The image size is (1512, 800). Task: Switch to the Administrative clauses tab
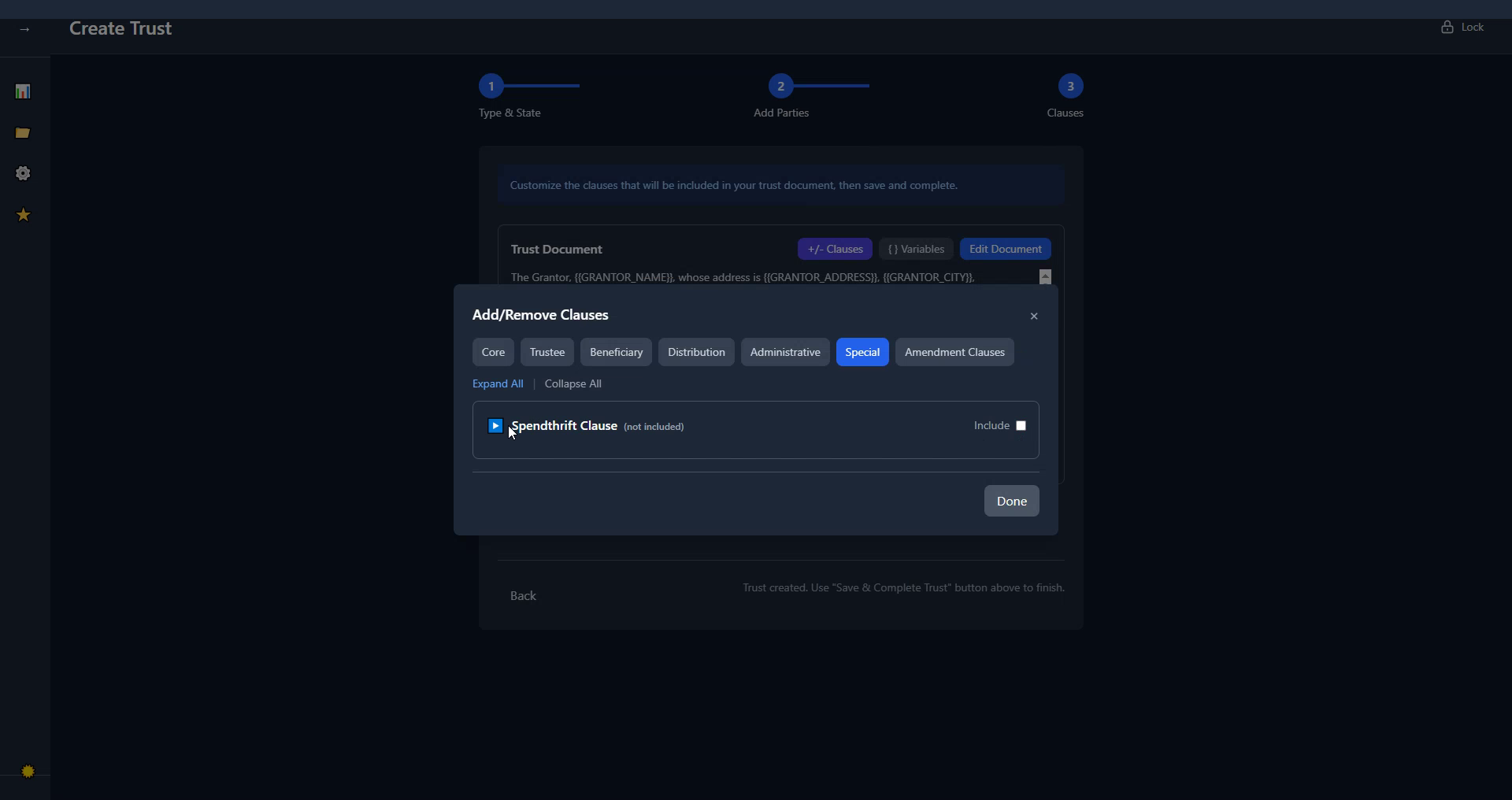[785, 352]
